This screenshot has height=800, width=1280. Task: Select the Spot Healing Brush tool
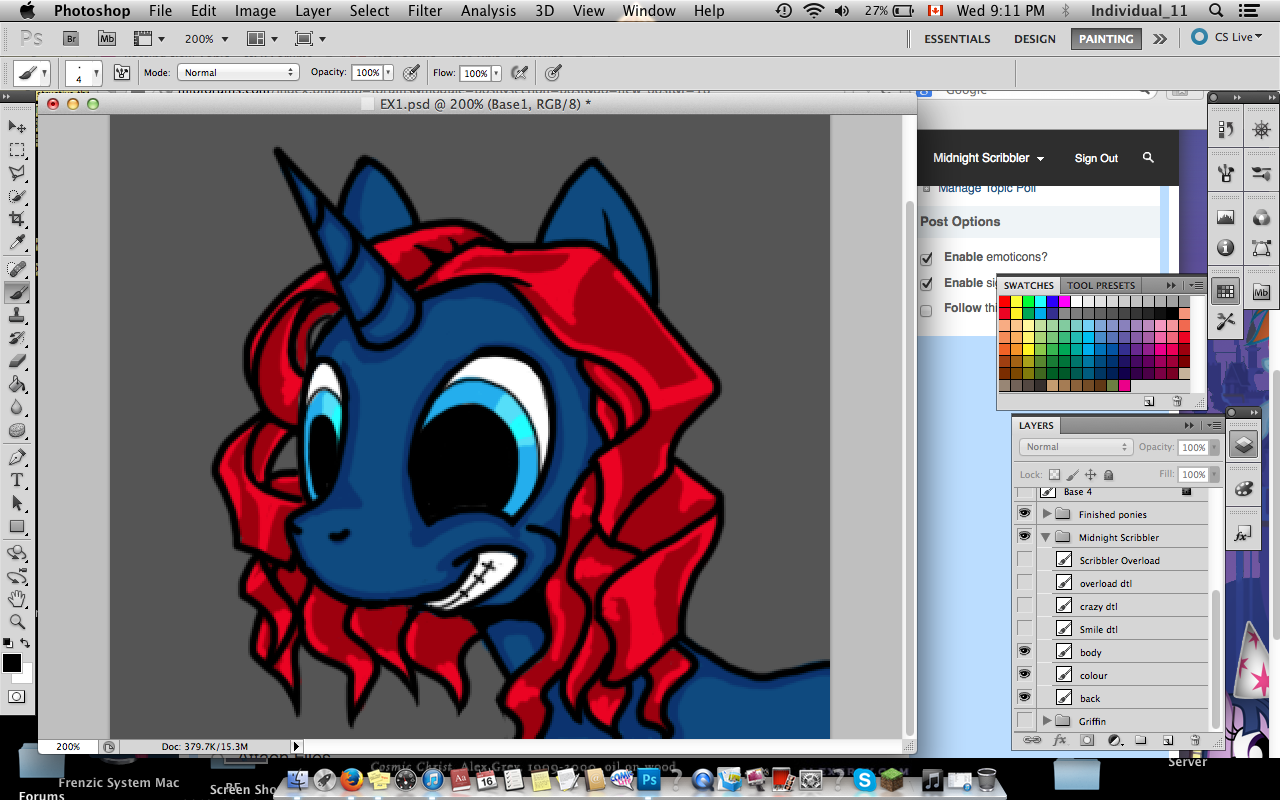(x=17, y=269)
